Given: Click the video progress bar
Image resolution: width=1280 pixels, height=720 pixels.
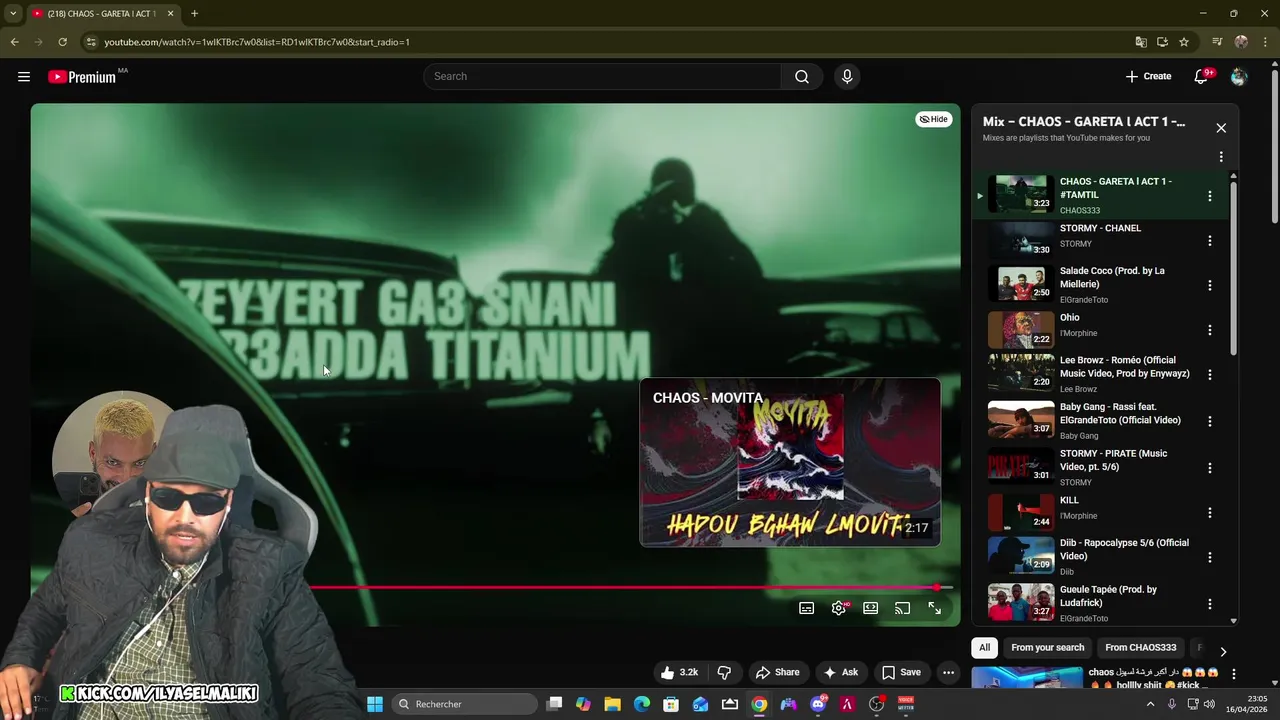Looking at the screenshot, I should [632, 587].
